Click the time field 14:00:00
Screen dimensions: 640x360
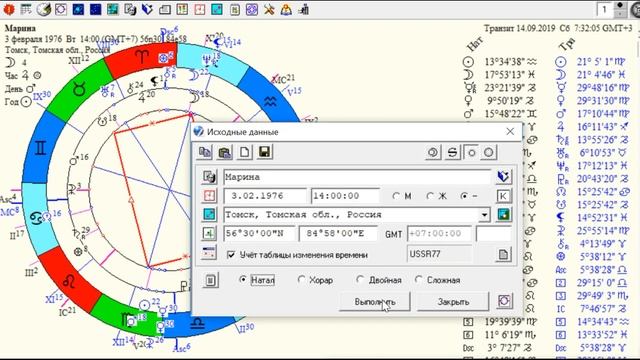(x=345, y=196)
